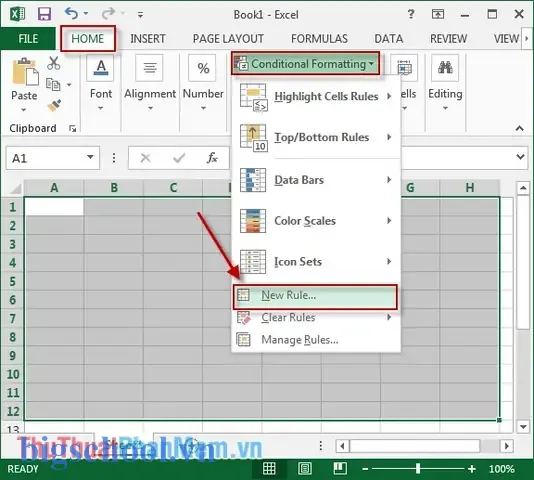Open Clear Rules submenu
This screenshot has width=534, height=480.
point(316,318)
